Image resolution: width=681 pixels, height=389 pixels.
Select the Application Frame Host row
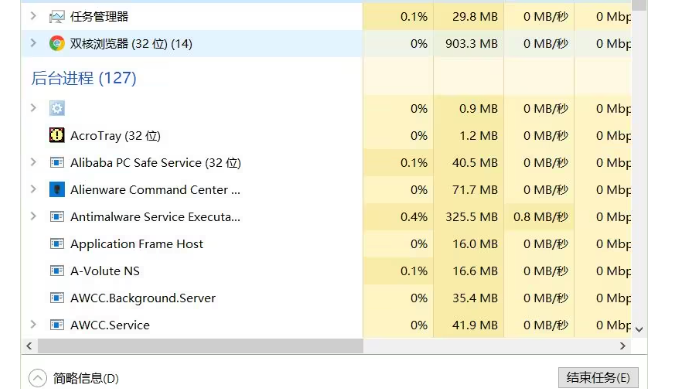[x=326, y=244]
